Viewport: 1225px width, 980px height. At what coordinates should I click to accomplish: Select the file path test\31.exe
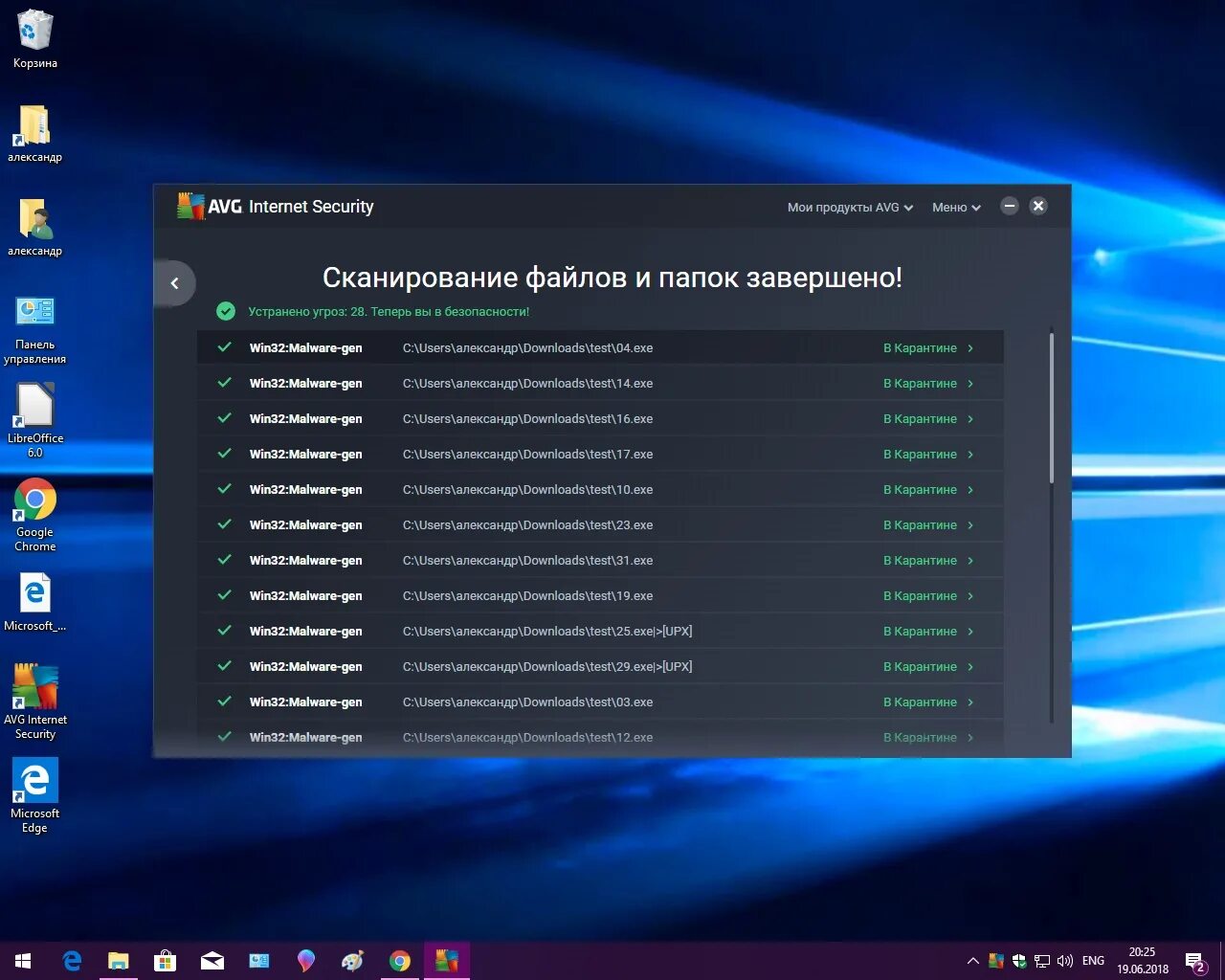[x=527, y=561]
